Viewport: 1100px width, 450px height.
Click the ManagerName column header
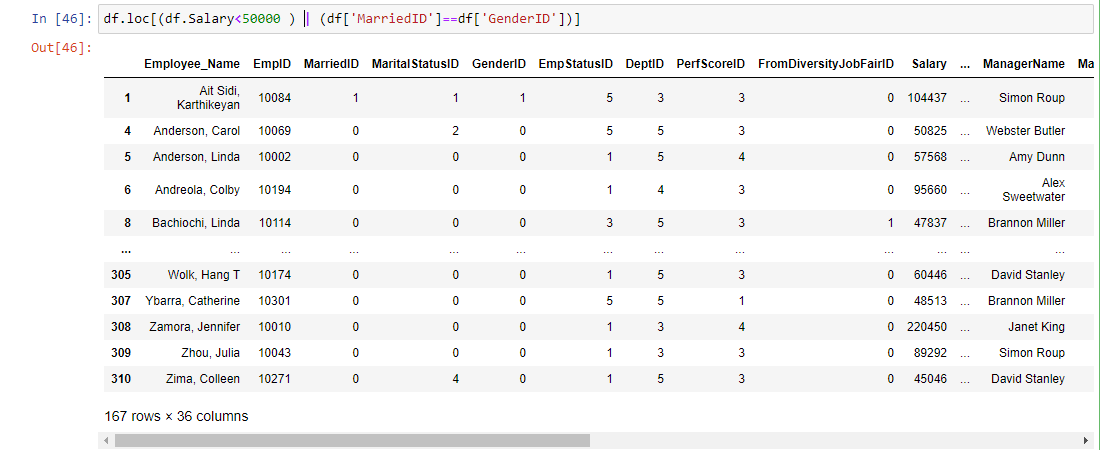tap(1024, 64)
